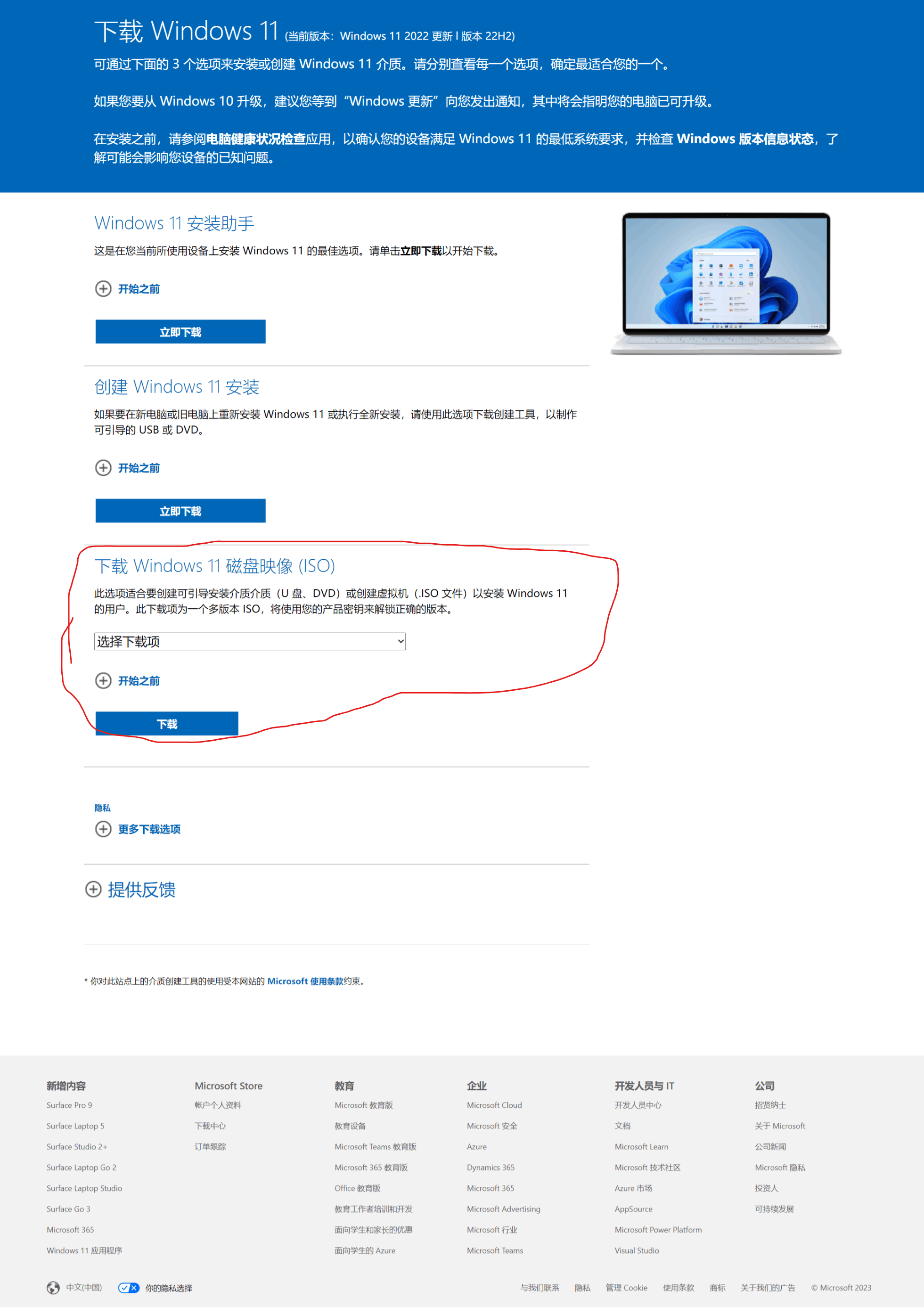Open the 选择下载项 dropdown

click(249, 642)
